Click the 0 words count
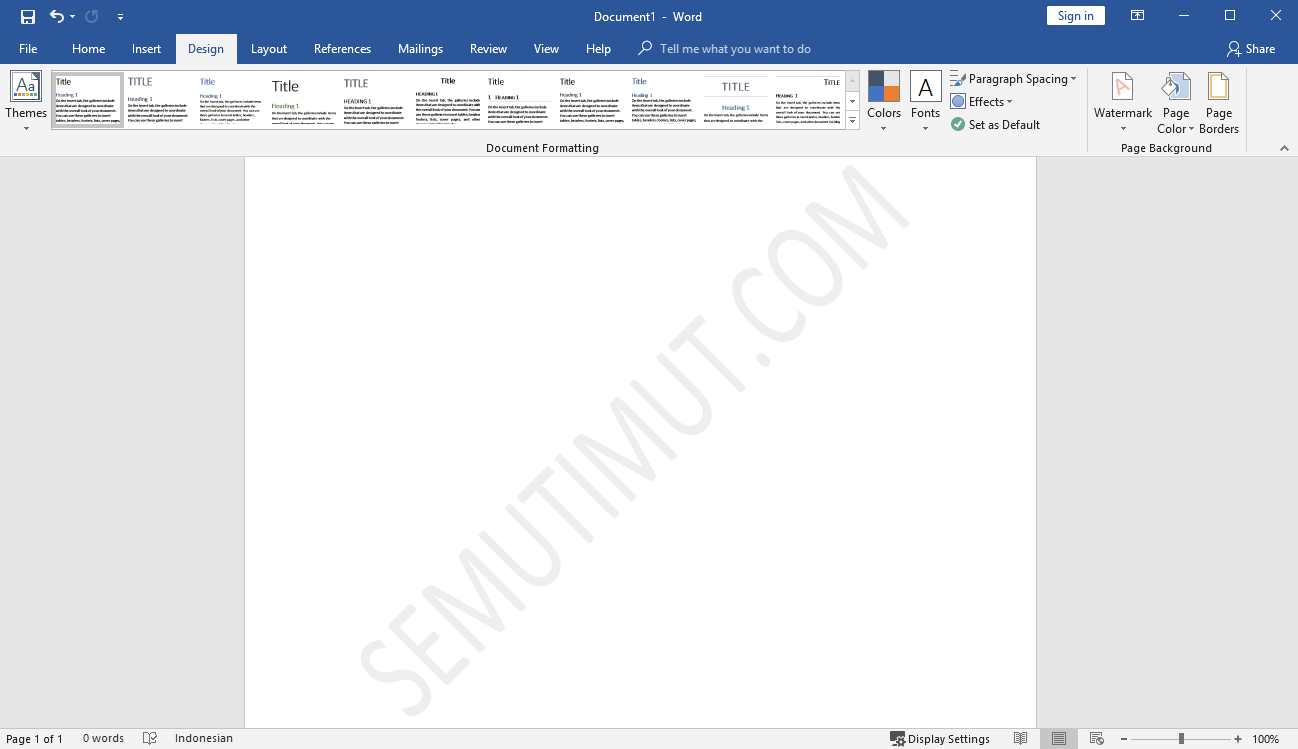Image resolution: width=1298 pixels, height=749 pixels. (103, 739)
